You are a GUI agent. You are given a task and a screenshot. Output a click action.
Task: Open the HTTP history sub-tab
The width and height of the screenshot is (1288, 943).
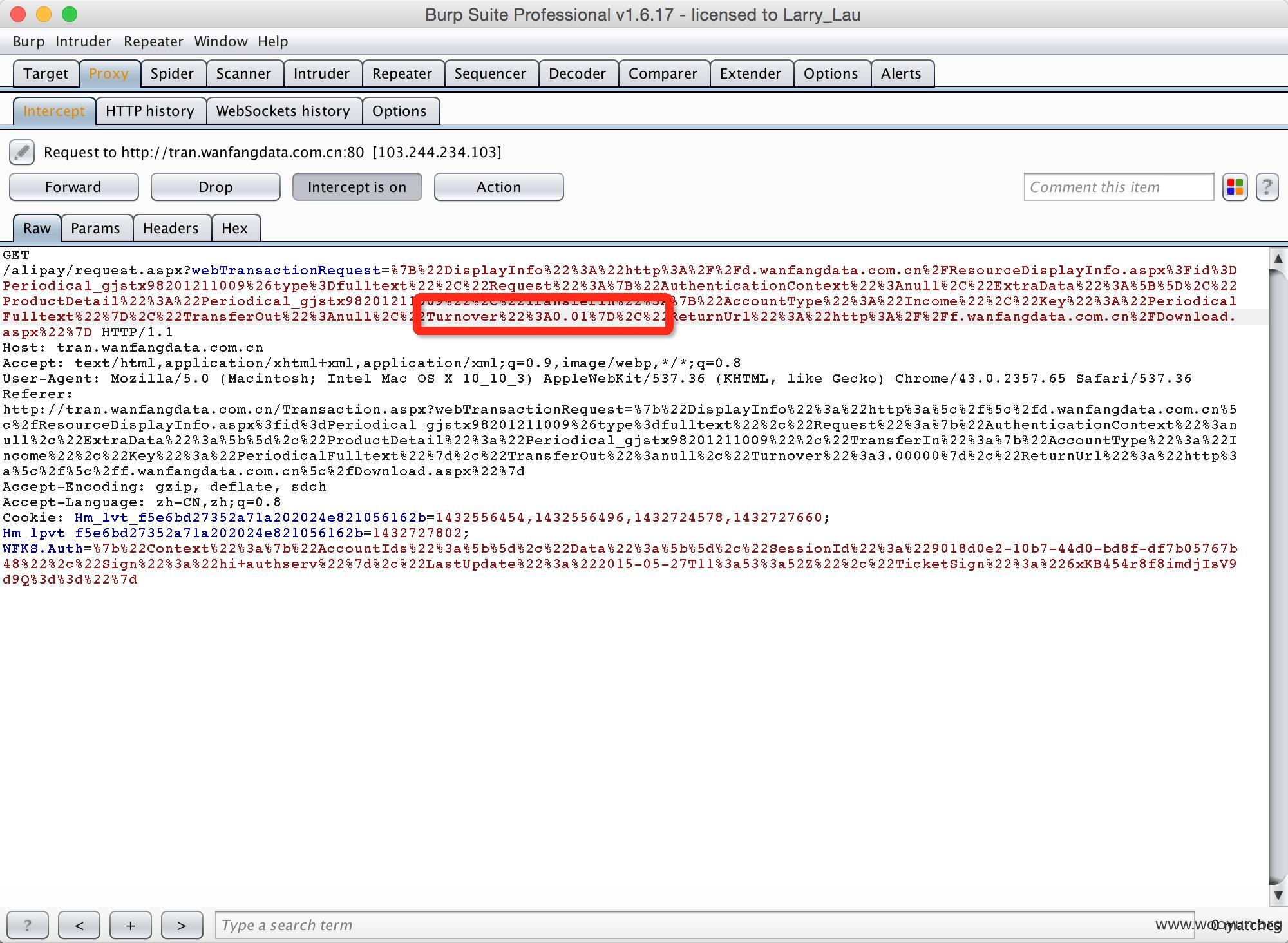(150, 111)
